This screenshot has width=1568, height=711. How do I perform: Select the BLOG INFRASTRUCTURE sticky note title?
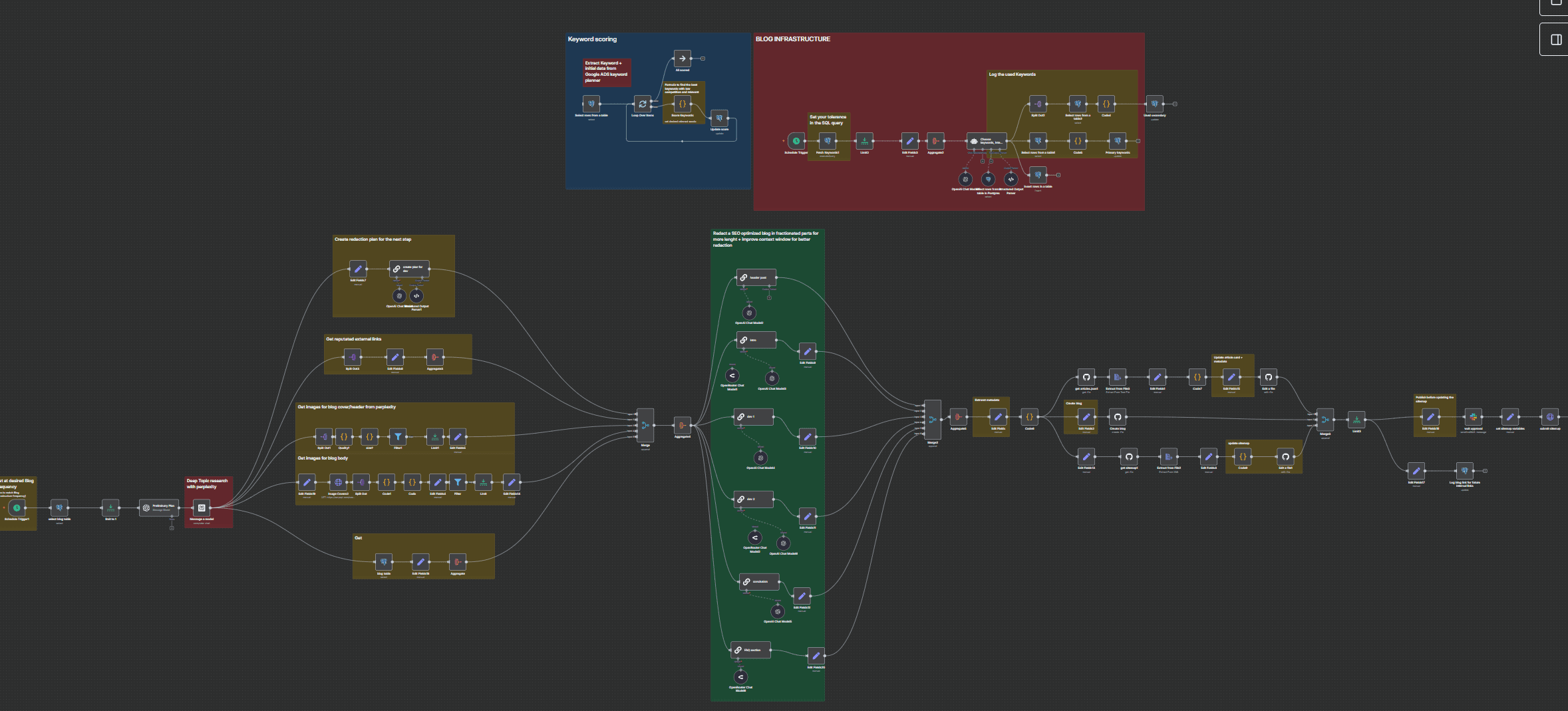pos(792,39)
